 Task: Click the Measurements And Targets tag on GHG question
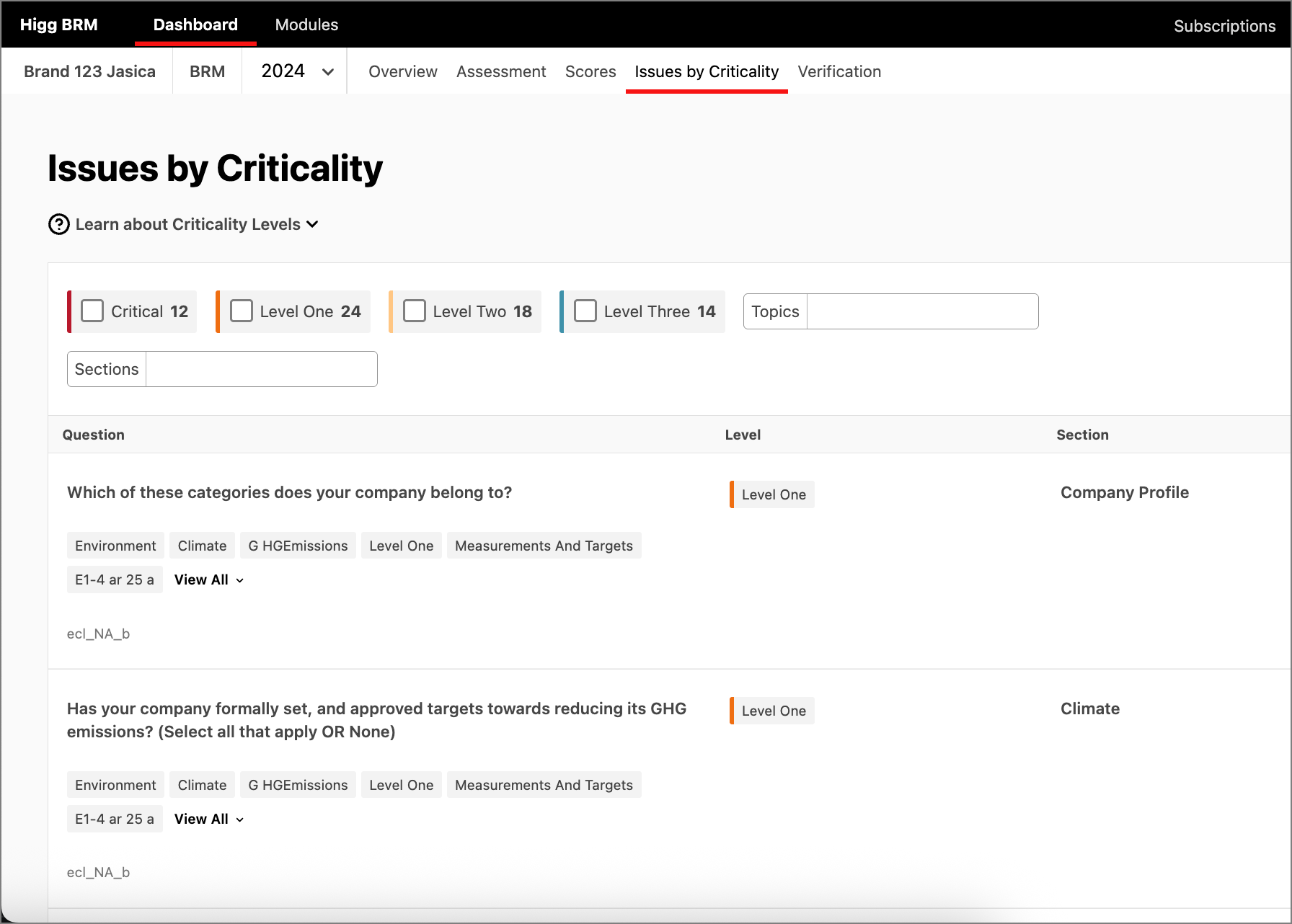click(x=544, y=785)
